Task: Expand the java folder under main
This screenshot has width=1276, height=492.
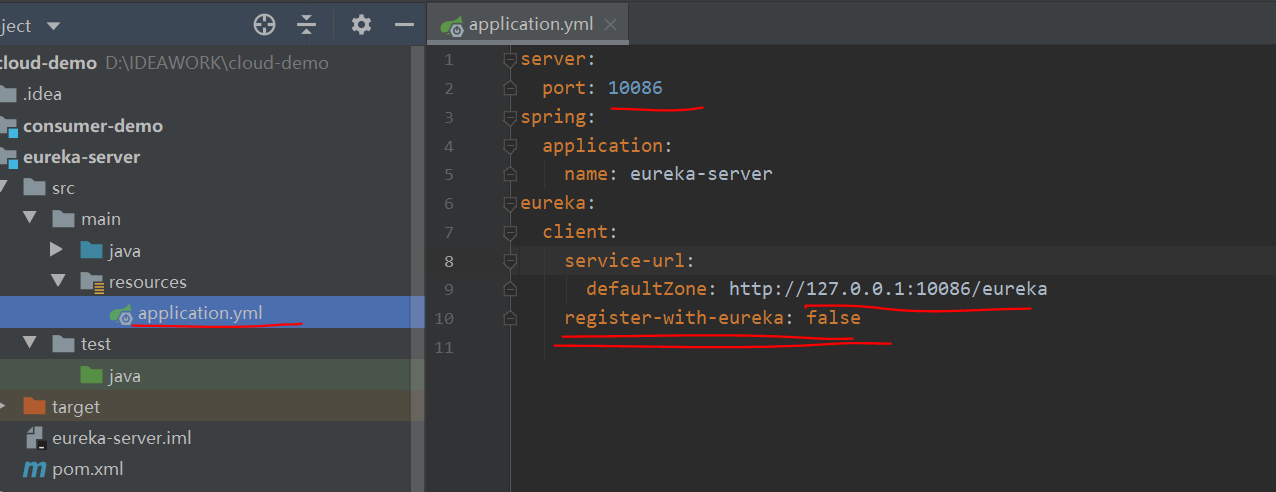Action: click(x=57, y=250)
